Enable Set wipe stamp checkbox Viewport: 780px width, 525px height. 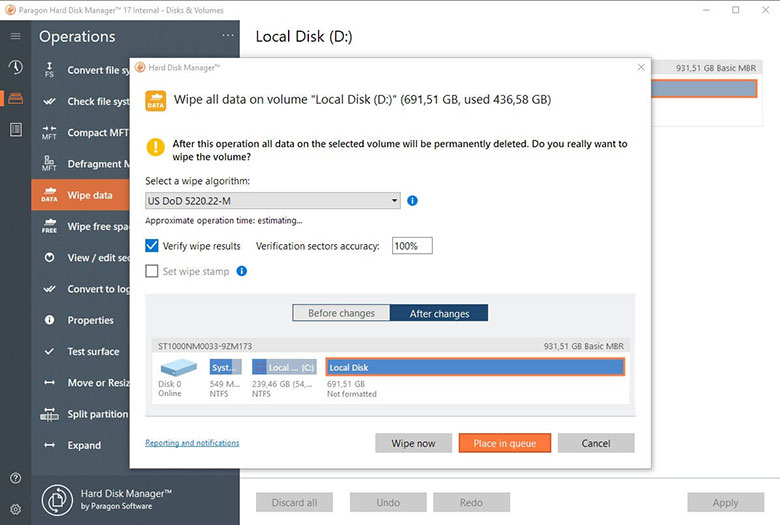(152, 271)
